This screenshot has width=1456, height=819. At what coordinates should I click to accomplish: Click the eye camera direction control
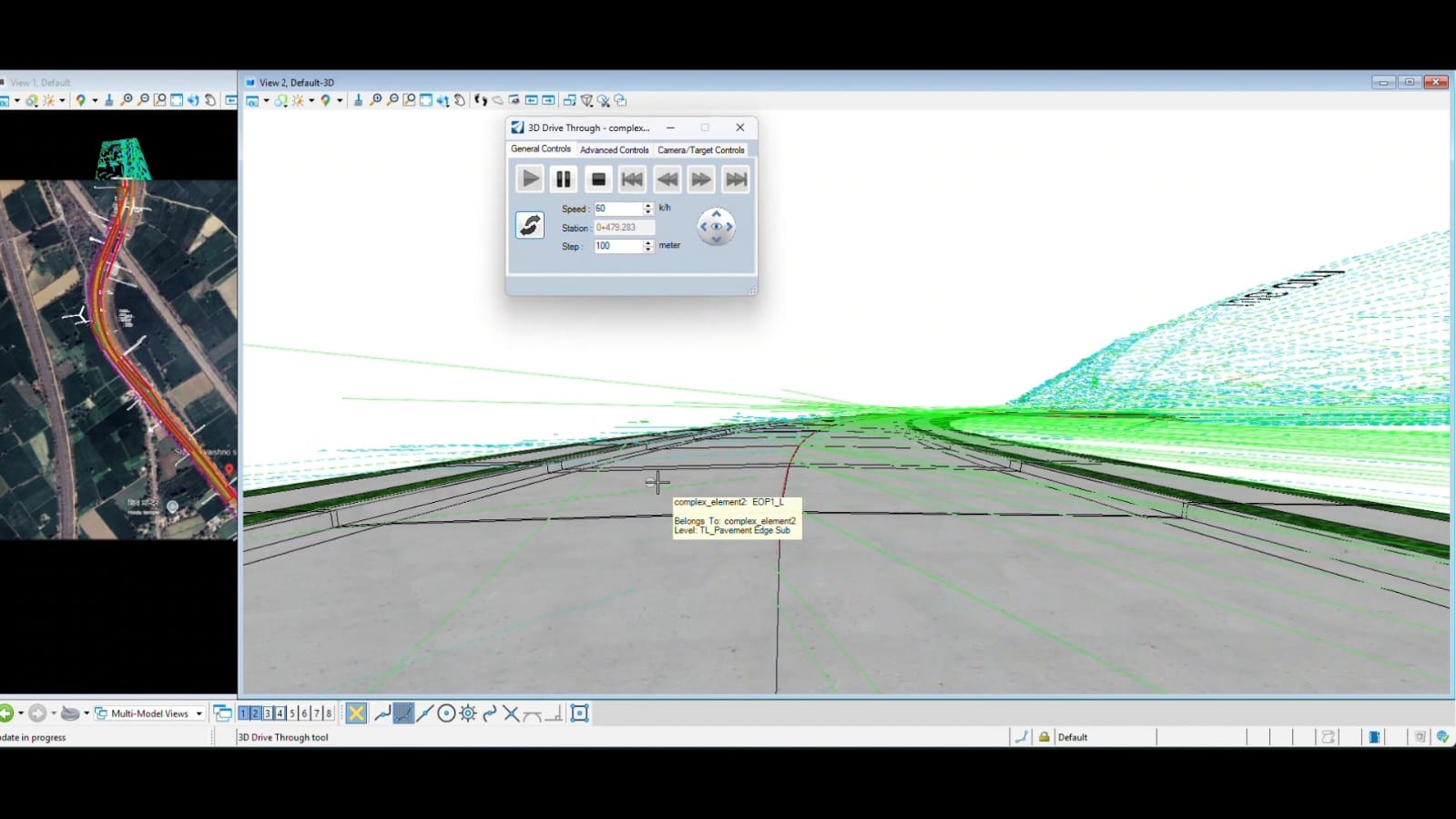tap(717, 227)
